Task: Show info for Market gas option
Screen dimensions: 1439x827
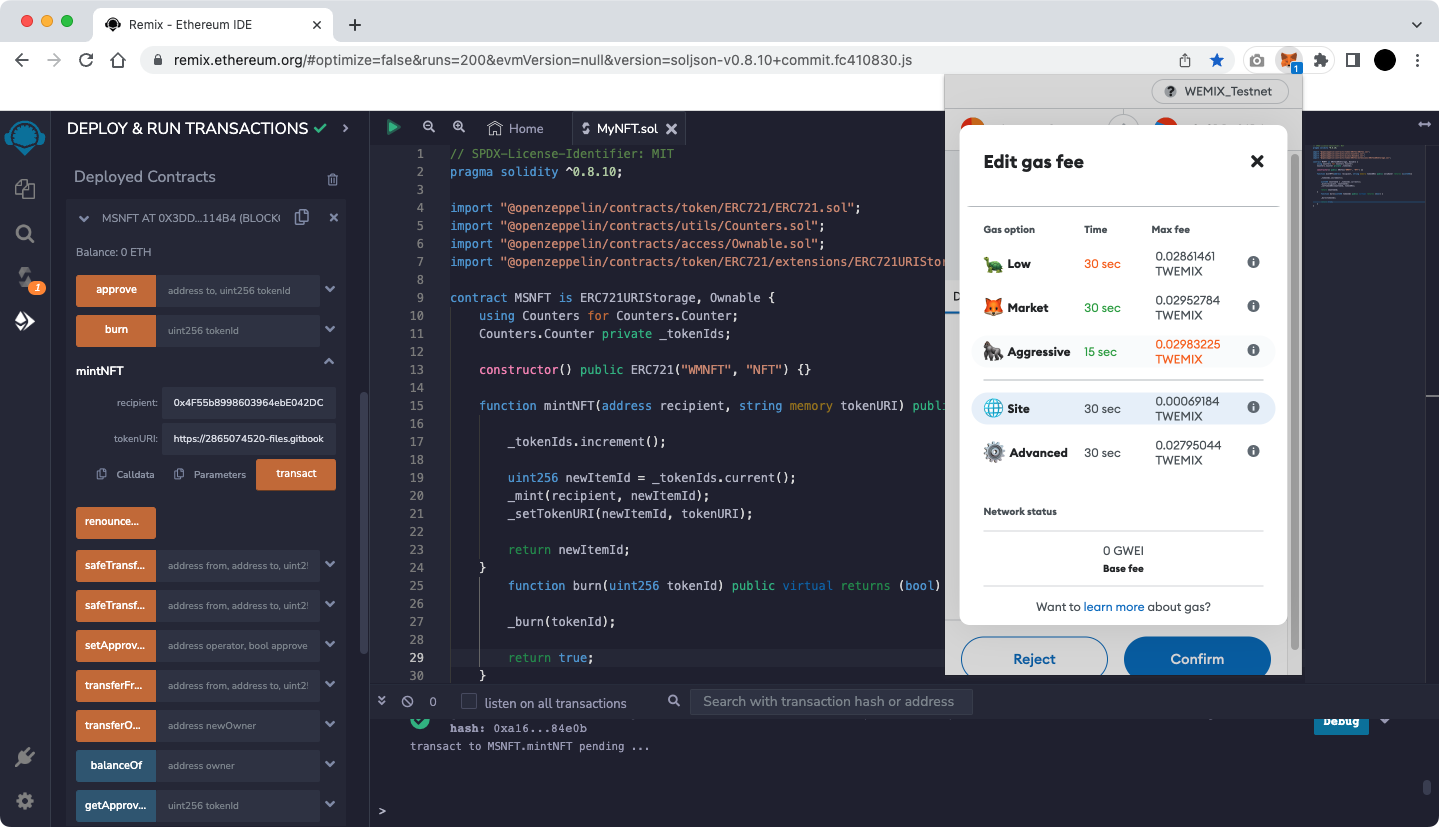Action: point(1253,306)
